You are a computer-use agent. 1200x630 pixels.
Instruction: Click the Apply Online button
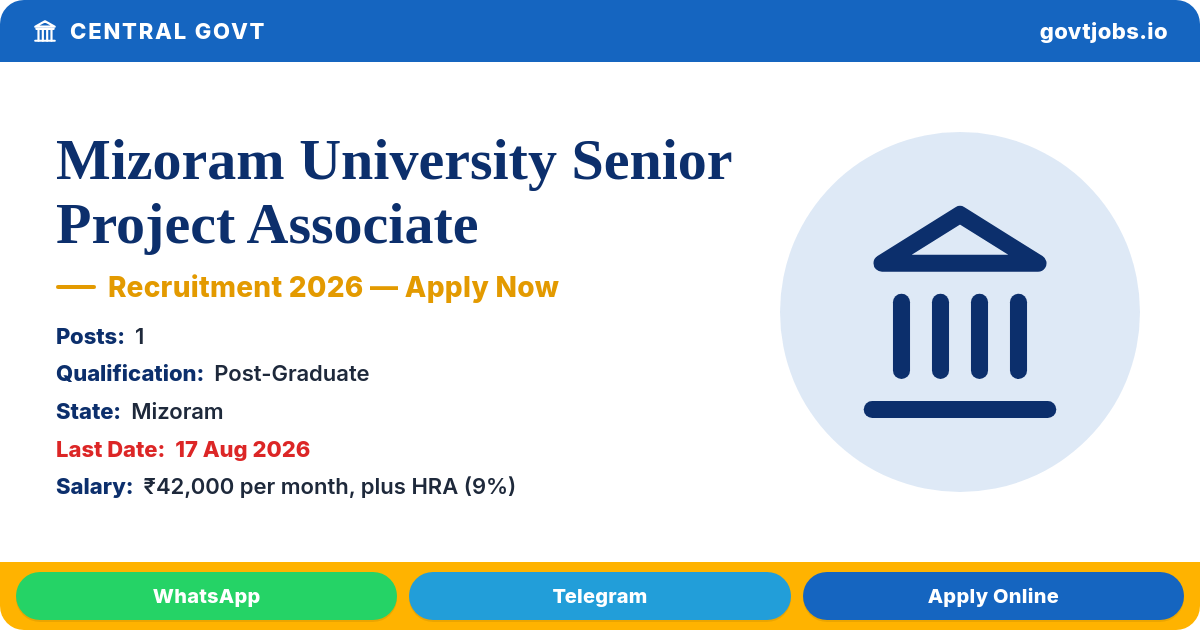(993, 596)
